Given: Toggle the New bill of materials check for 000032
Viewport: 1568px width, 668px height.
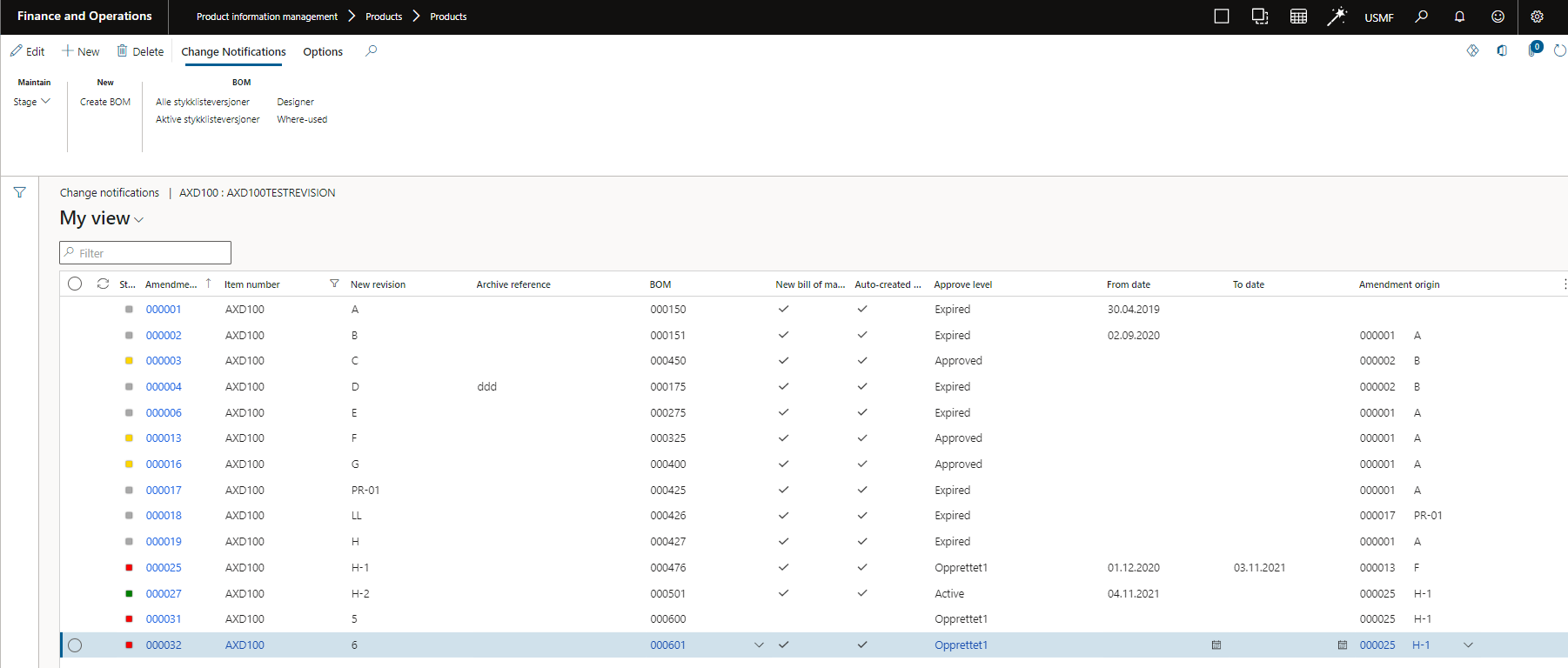Looking at the screenshot, I should (783, 645).
